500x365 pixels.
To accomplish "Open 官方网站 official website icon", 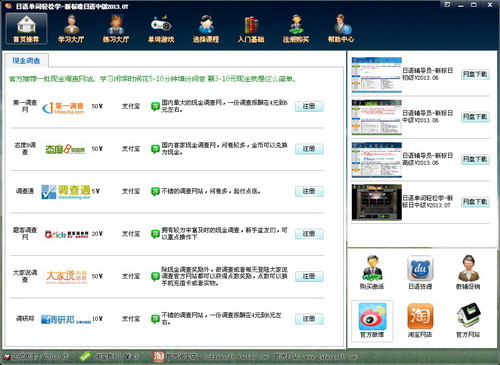I will click(468, 320).
